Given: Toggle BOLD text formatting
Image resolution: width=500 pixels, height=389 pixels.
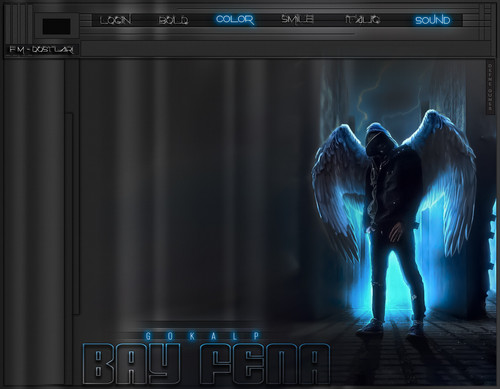Looking at the screenshot, I should [174, 20].
